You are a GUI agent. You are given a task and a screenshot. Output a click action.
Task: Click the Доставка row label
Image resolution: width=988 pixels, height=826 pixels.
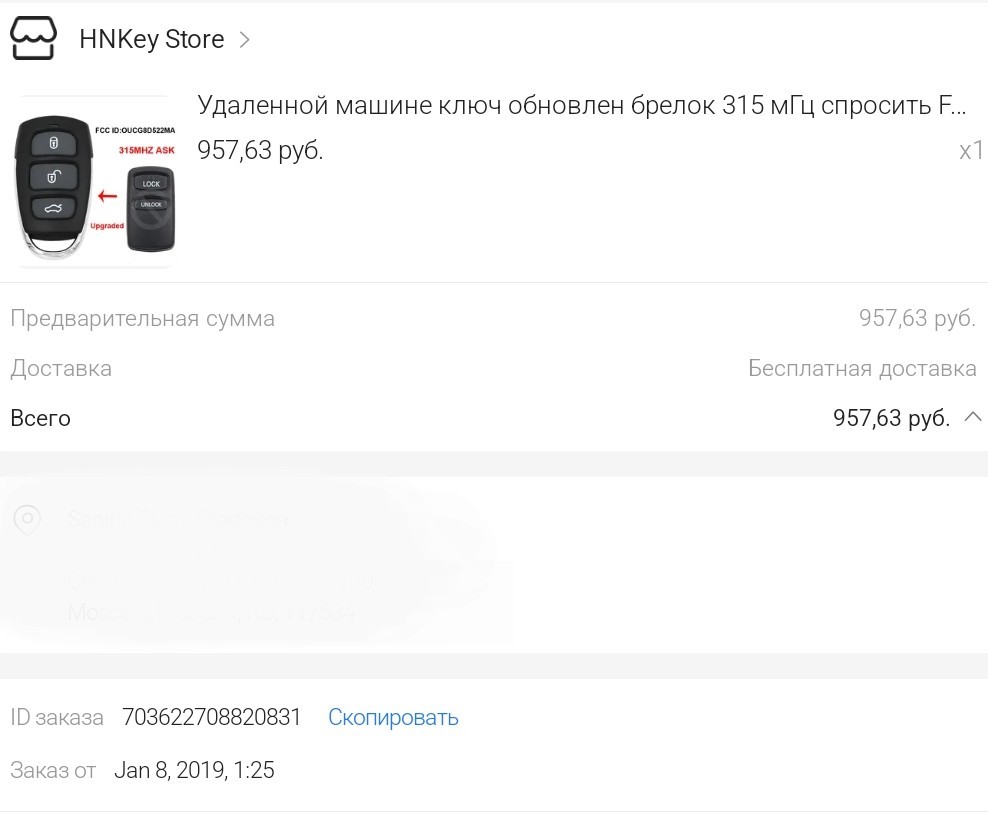61,368
